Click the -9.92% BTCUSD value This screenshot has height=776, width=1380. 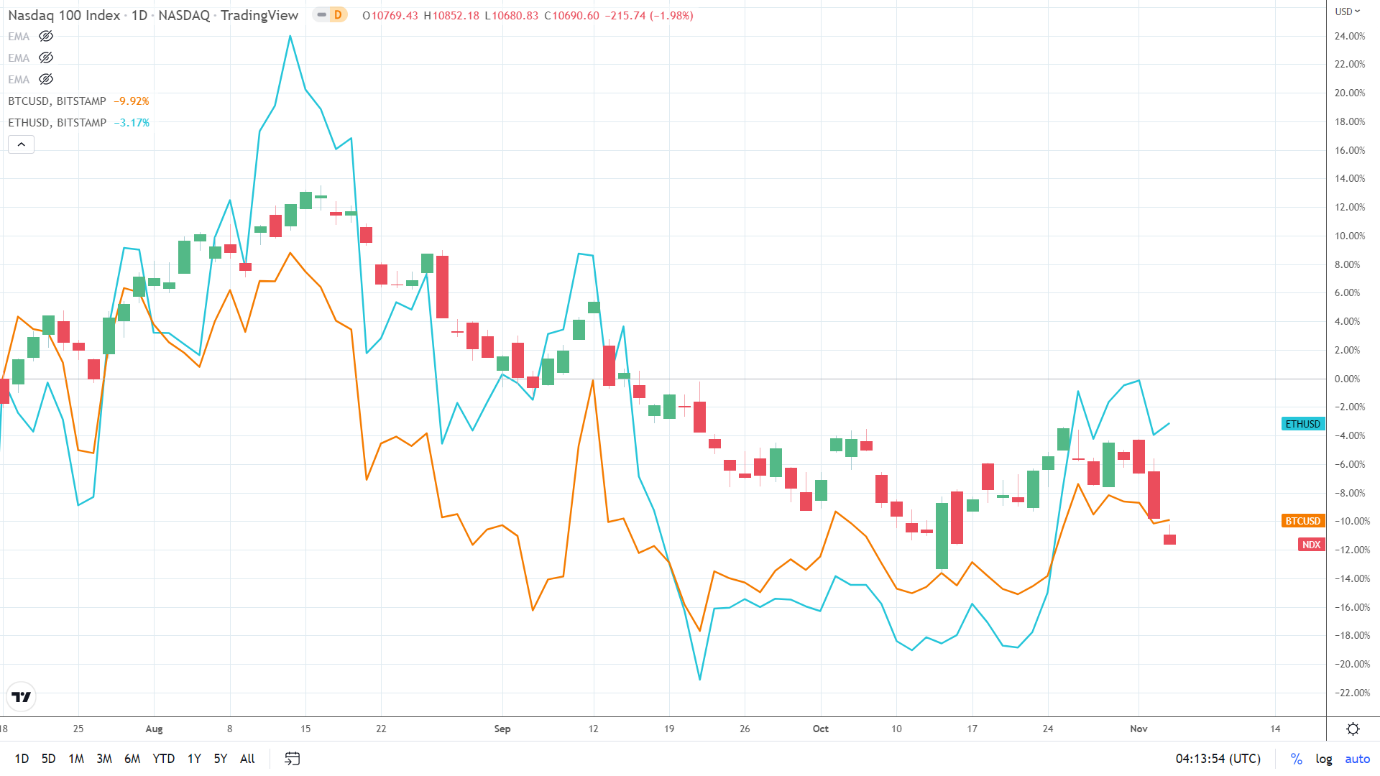pos(131,101)
